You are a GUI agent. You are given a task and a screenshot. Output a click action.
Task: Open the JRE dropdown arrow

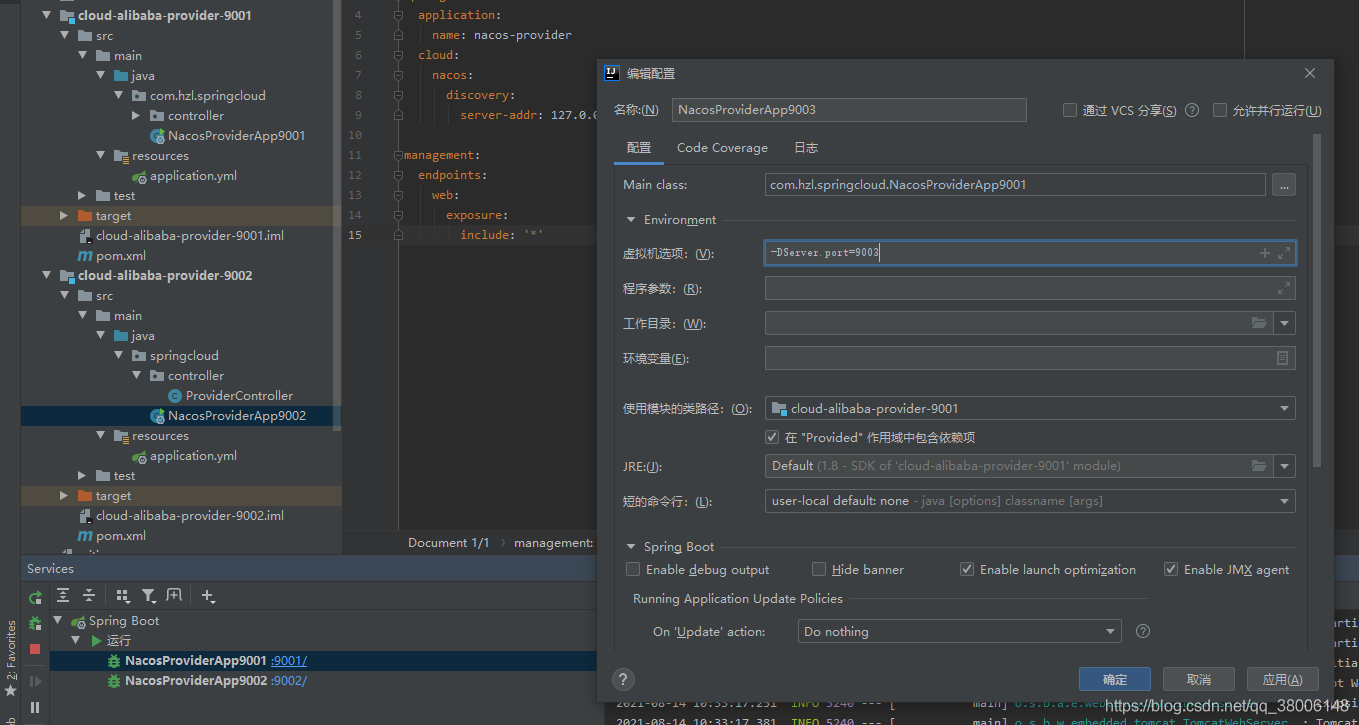tap(1284, 466)
